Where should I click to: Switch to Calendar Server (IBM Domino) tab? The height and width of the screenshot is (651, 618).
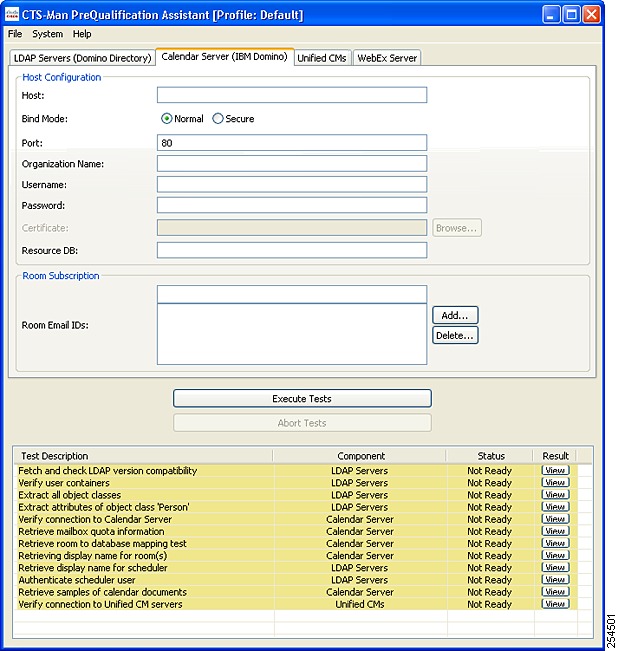[x=225, y=56]
